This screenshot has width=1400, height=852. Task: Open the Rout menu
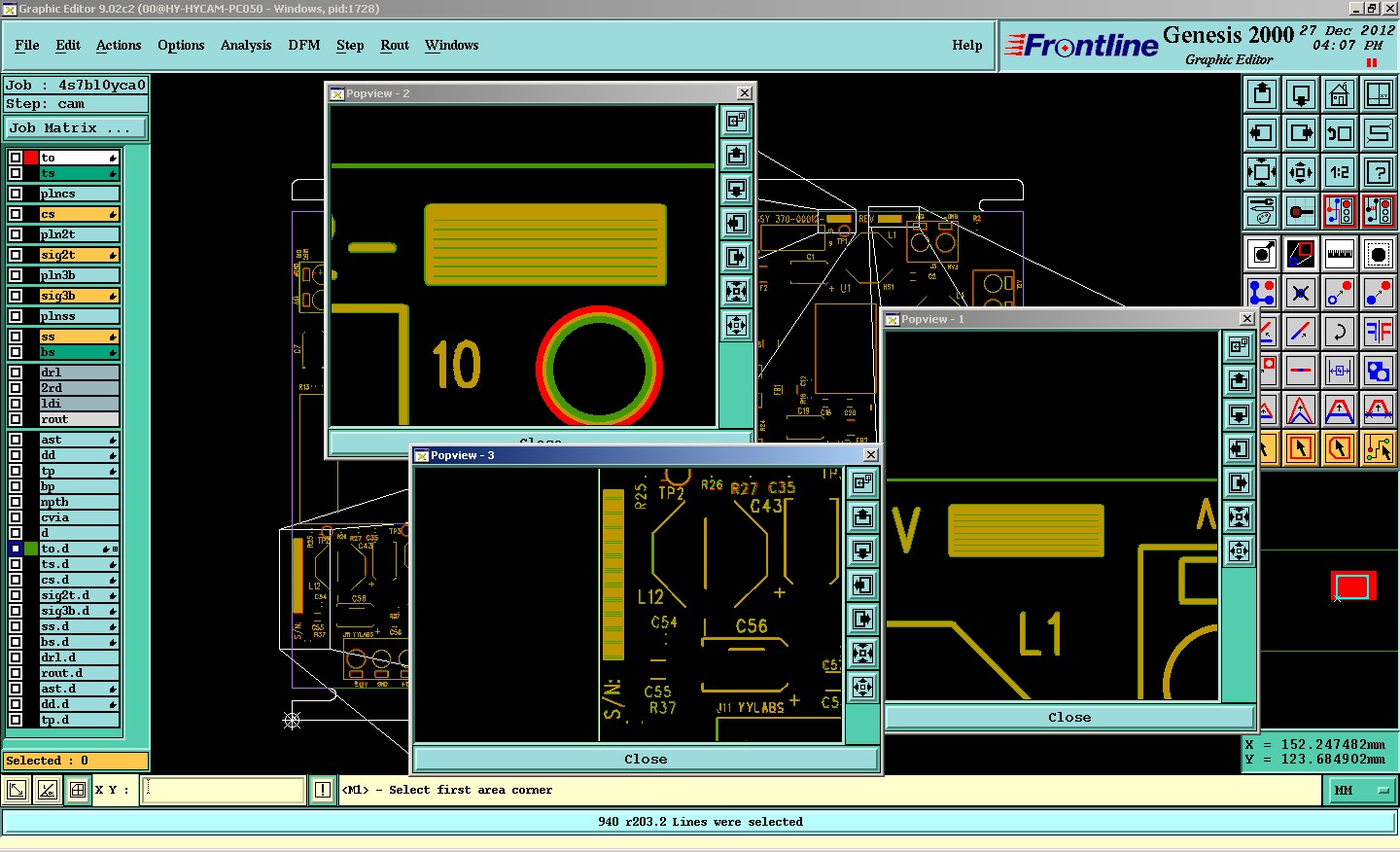pyautogui.click(x=395, y=45)
